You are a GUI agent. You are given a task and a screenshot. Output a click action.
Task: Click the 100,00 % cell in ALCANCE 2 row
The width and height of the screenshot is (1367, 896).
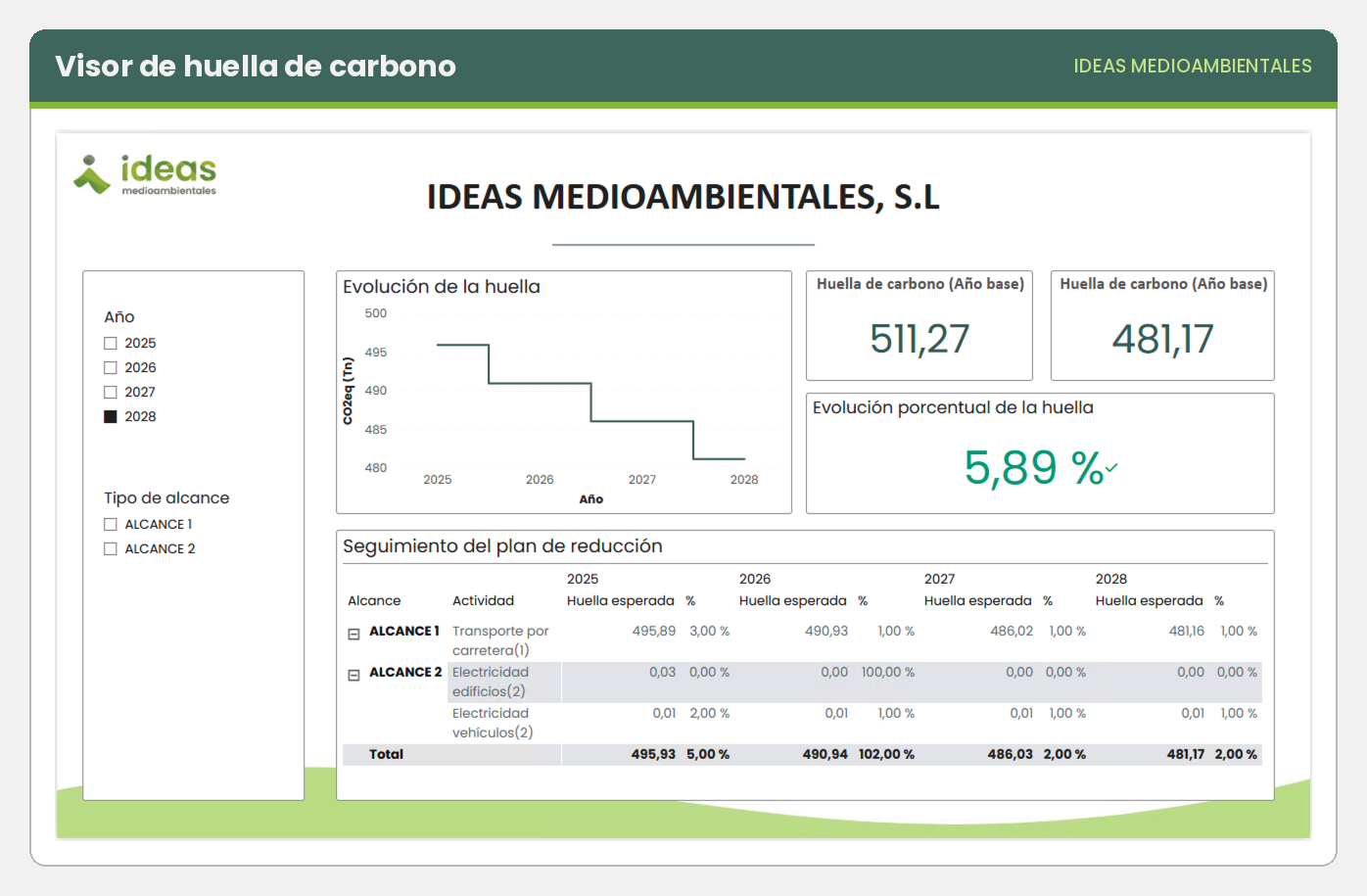(x=888, y=672)
